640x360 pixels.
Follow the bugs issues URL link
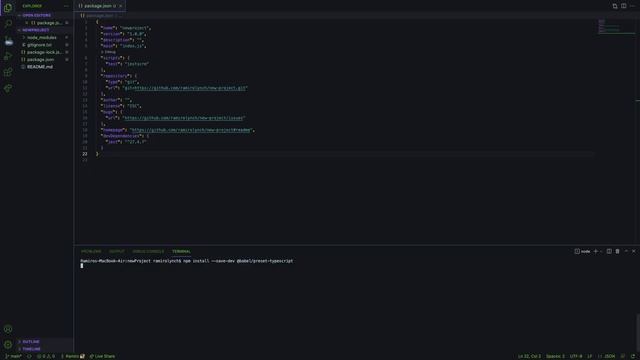click(x=184, y=118)
